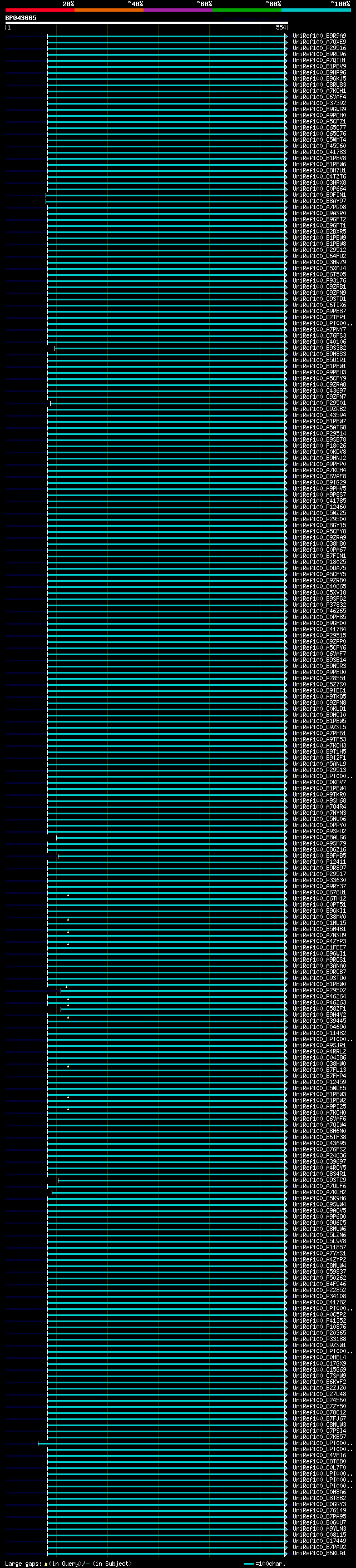This screenshot has width=356, height=1568.
Task: Click alignment bar of UniRef100_B1PBV9
Action: (167, 66)
